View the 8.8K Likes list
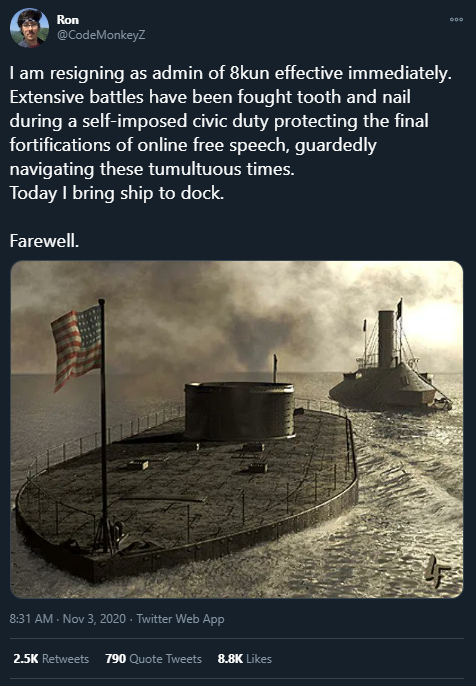 [245, 658]
